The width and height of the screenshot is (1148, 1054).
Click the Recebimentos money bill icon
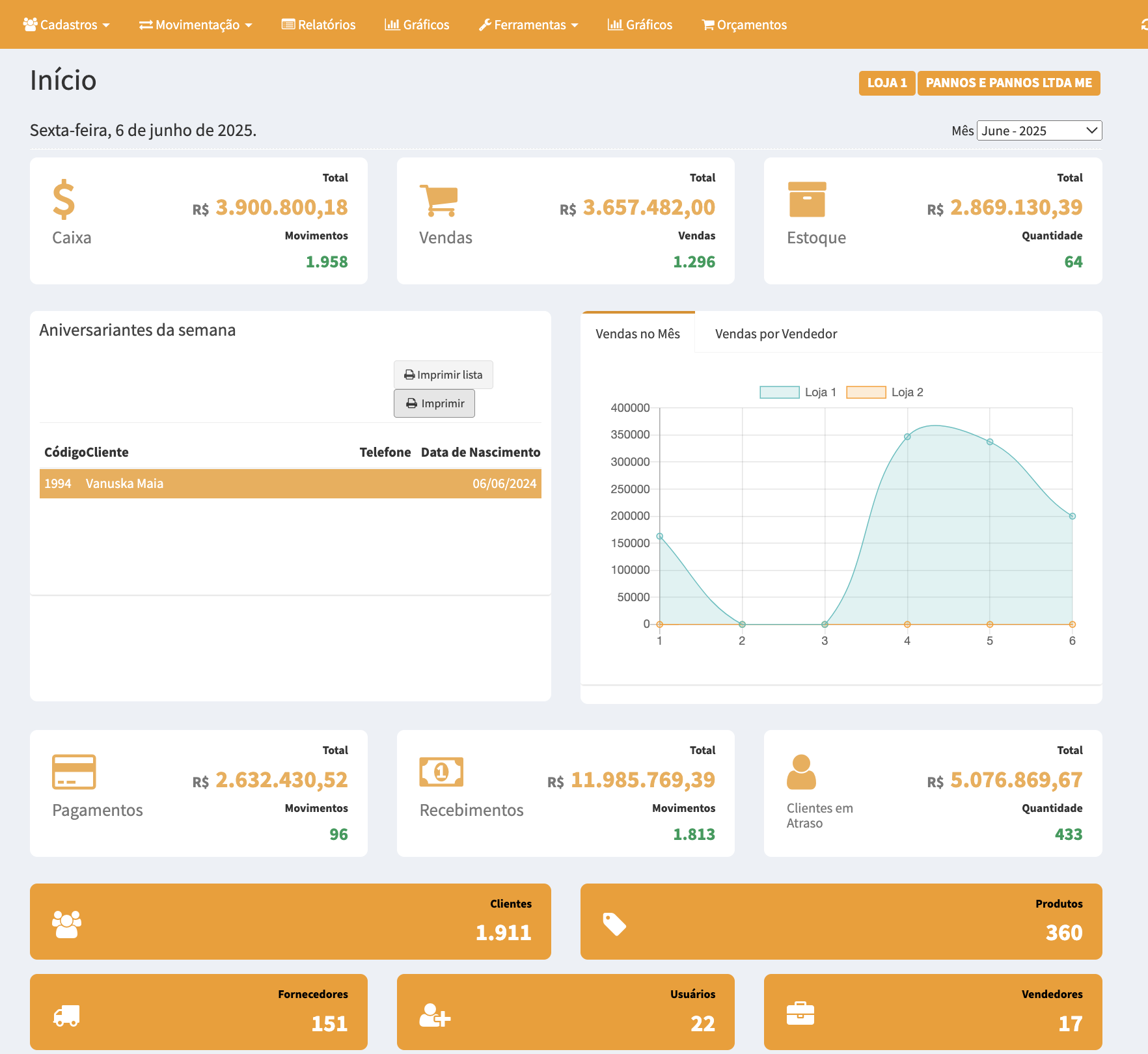pyautogui.click(x=441, y=772)
